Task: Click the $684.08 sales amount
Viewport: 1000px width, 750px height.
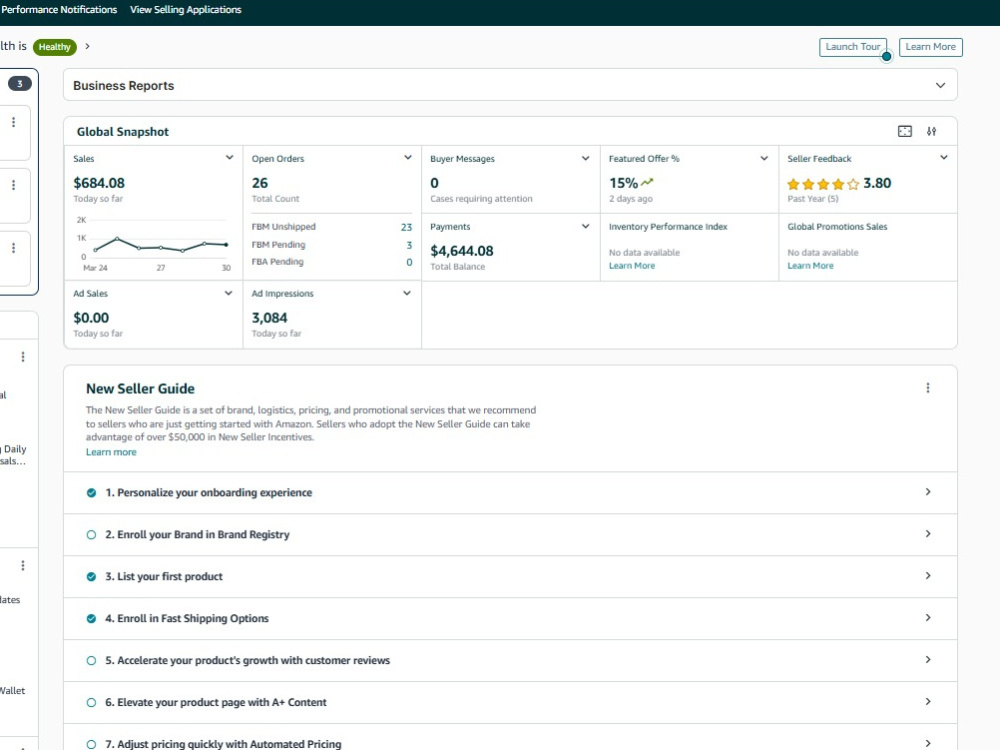Action: pyautogui.click(x=99, y=183)
